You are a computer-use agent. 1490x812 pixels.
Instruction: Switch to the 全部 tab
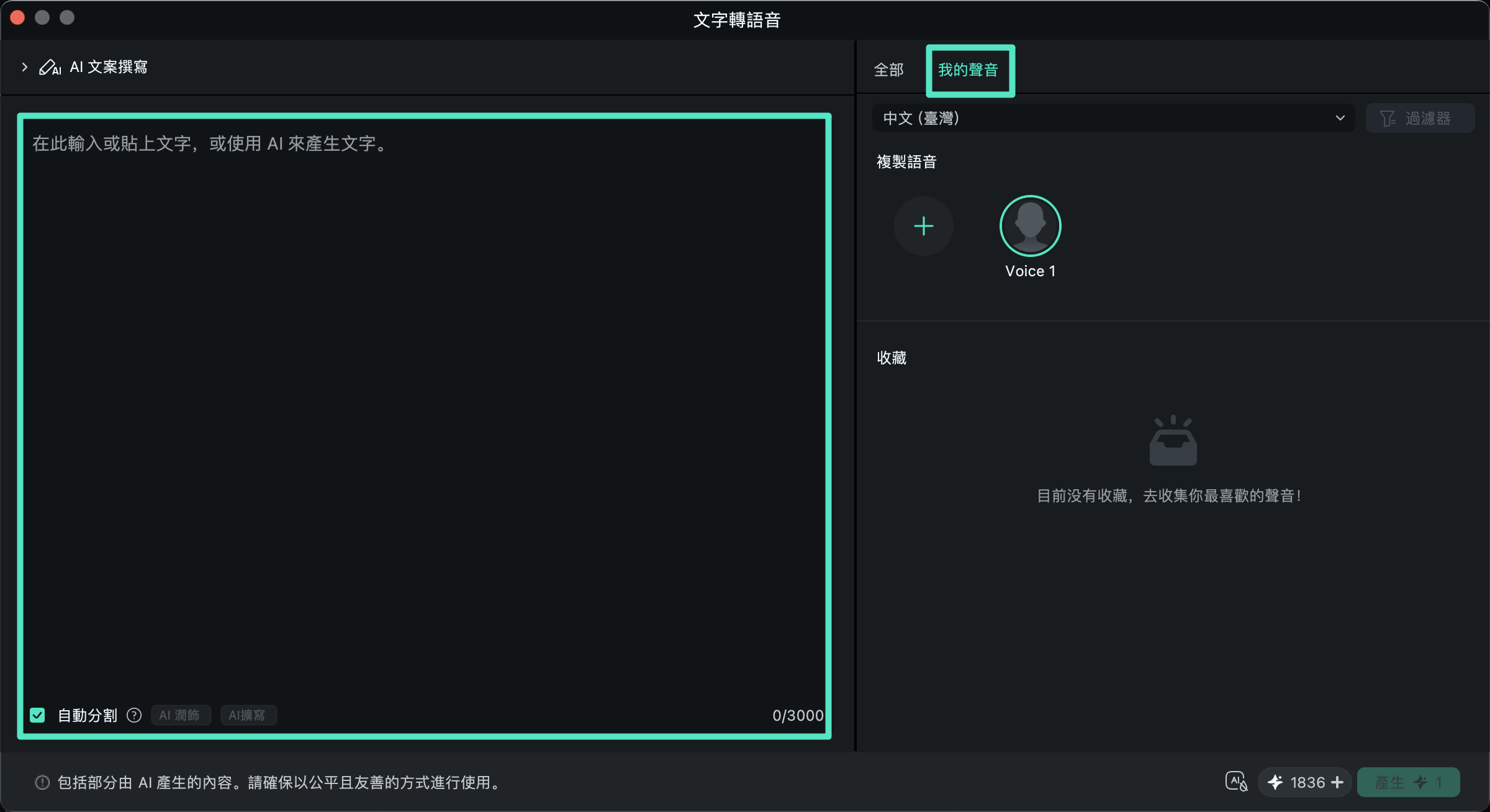889,70
